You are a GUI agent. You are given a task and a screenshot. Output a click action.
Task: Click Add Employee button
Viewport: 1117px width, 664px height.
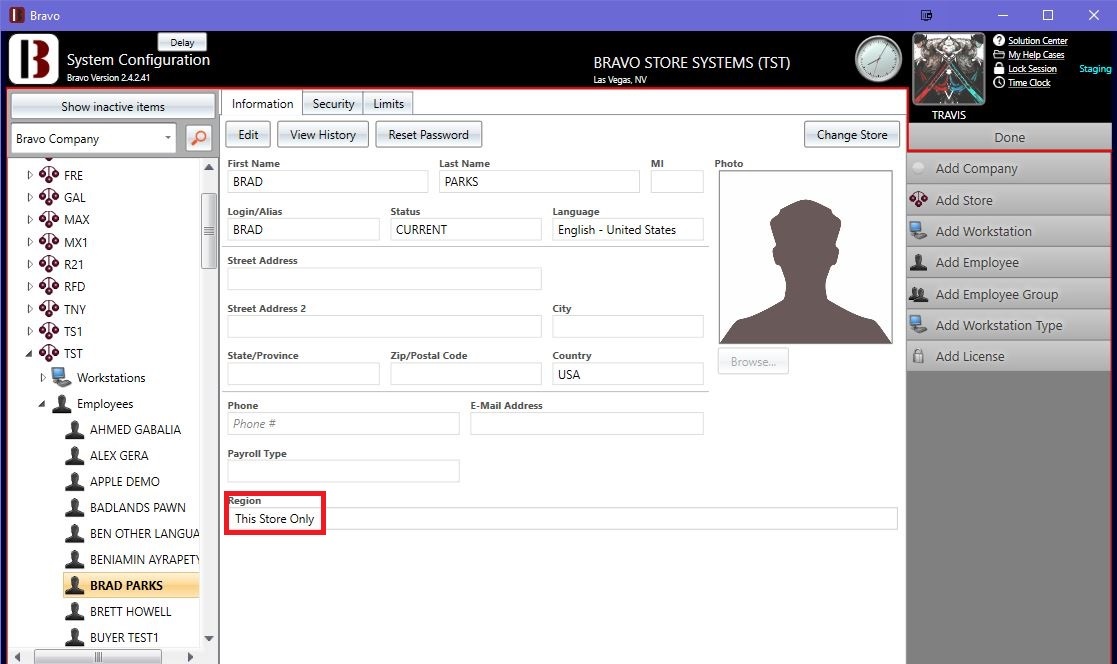click(1009, 262)
